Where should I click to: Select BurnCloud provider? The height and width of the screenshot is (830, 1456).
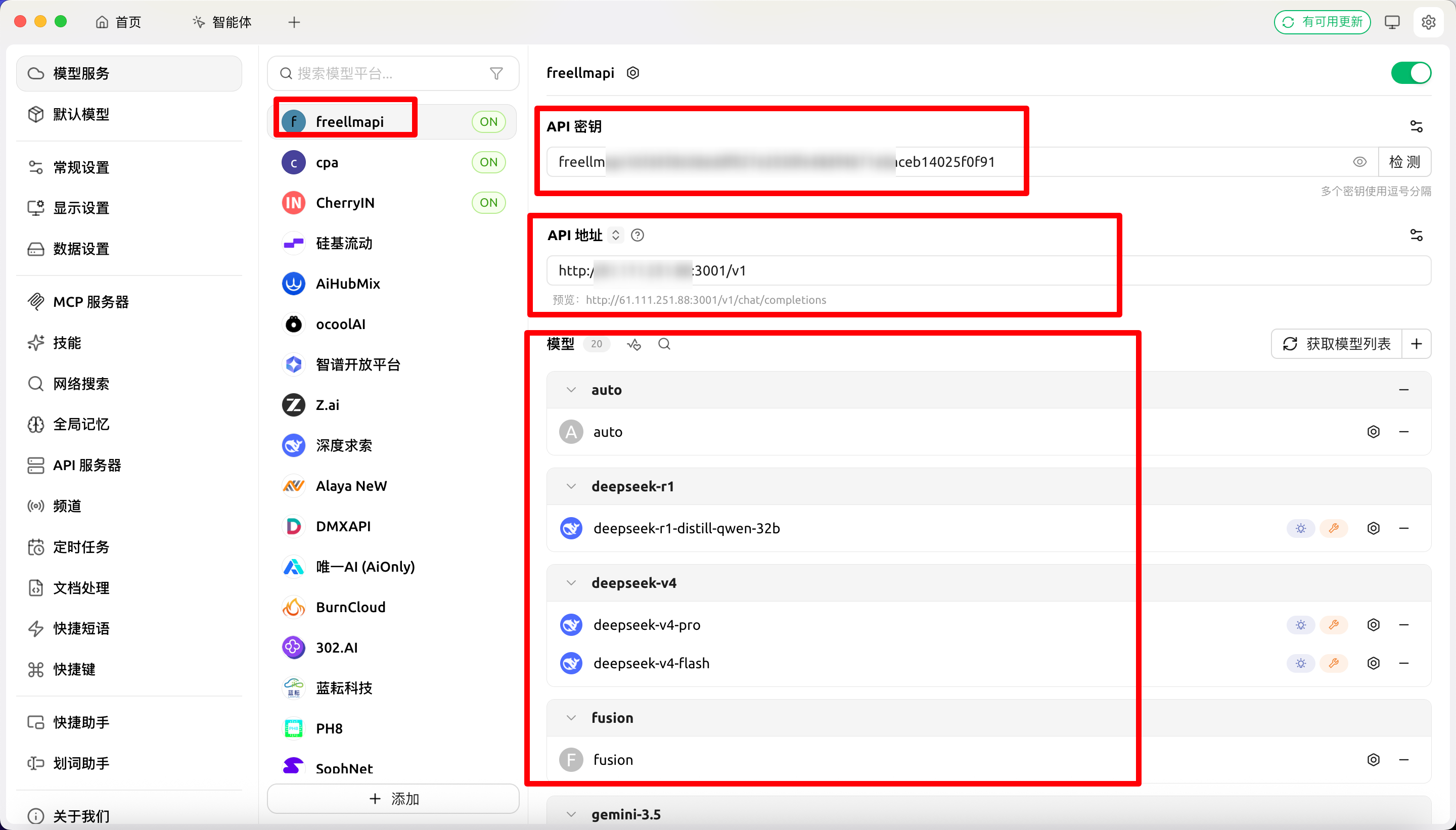[x=392, y=607]
